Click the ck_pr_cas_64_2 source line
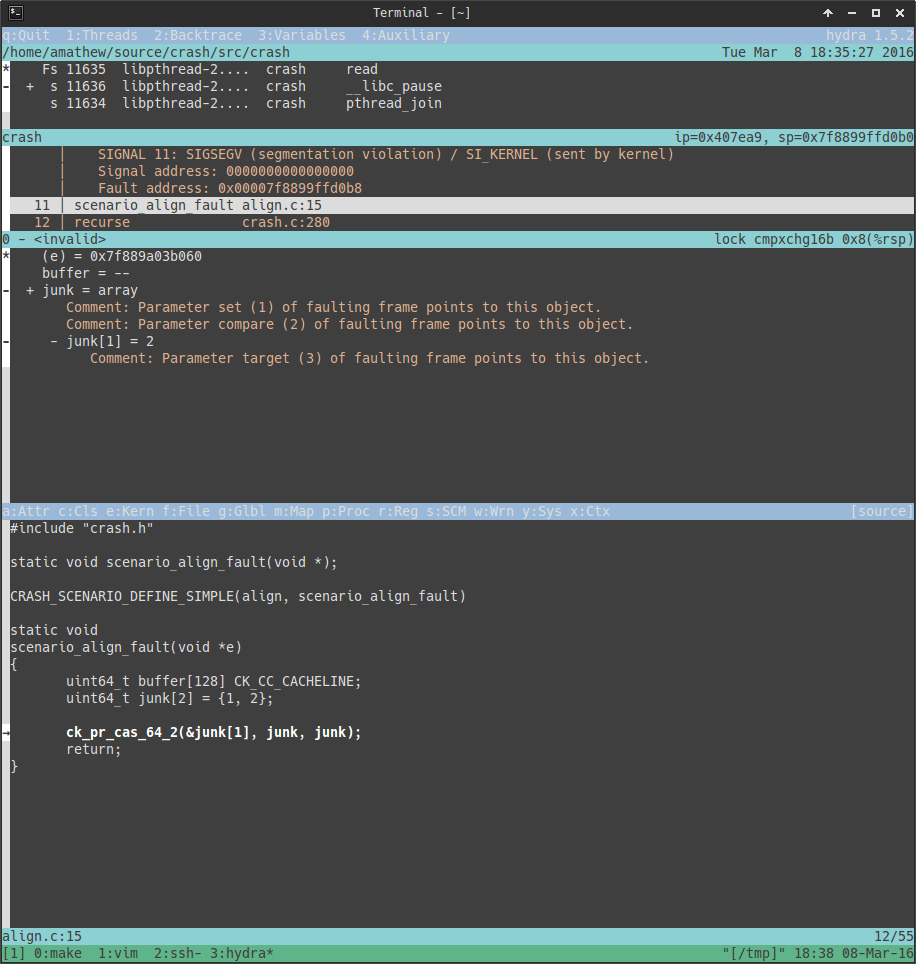This screenshot has height=964, width=916. pyautogui.click(x=213, y=732)
